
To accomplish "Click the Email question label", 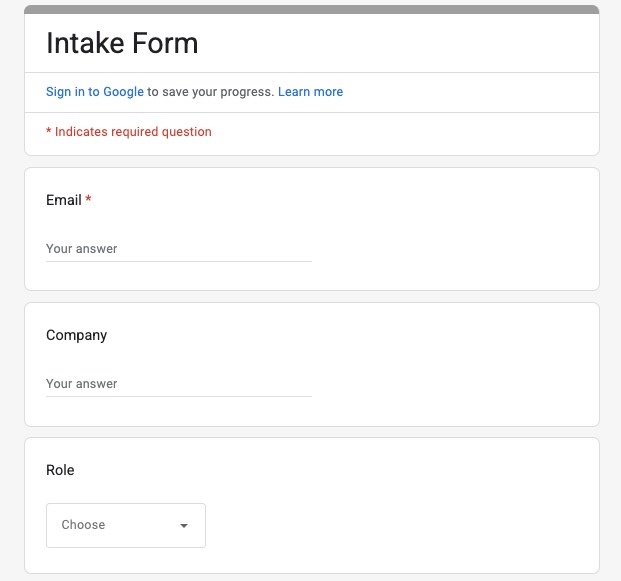I will pyautogui.click(x=63, y=200).
